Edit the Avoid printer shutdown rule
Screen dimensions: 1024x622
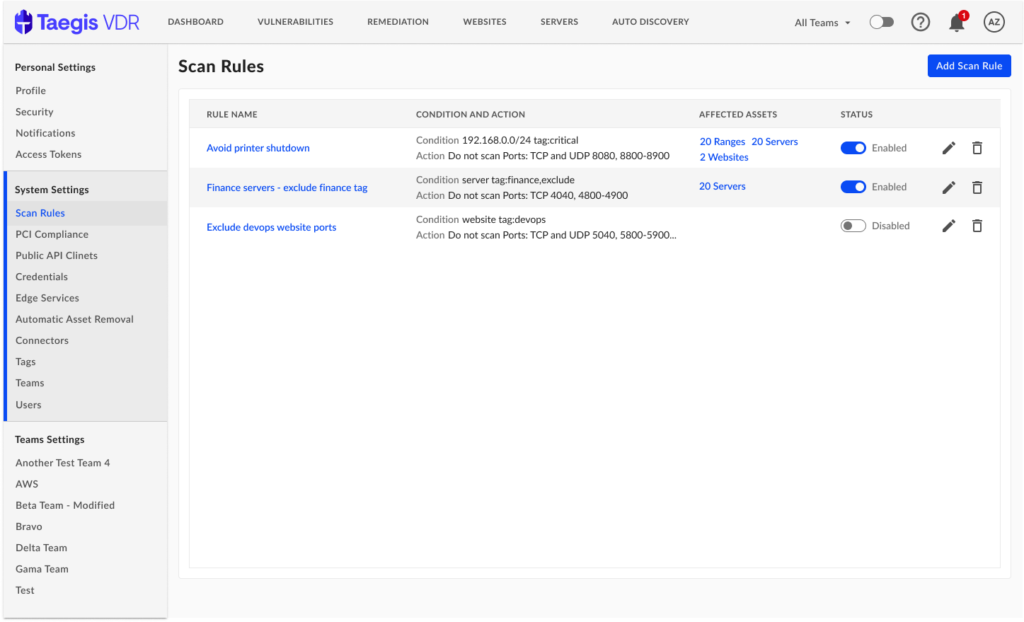click(x=949, y=148)
